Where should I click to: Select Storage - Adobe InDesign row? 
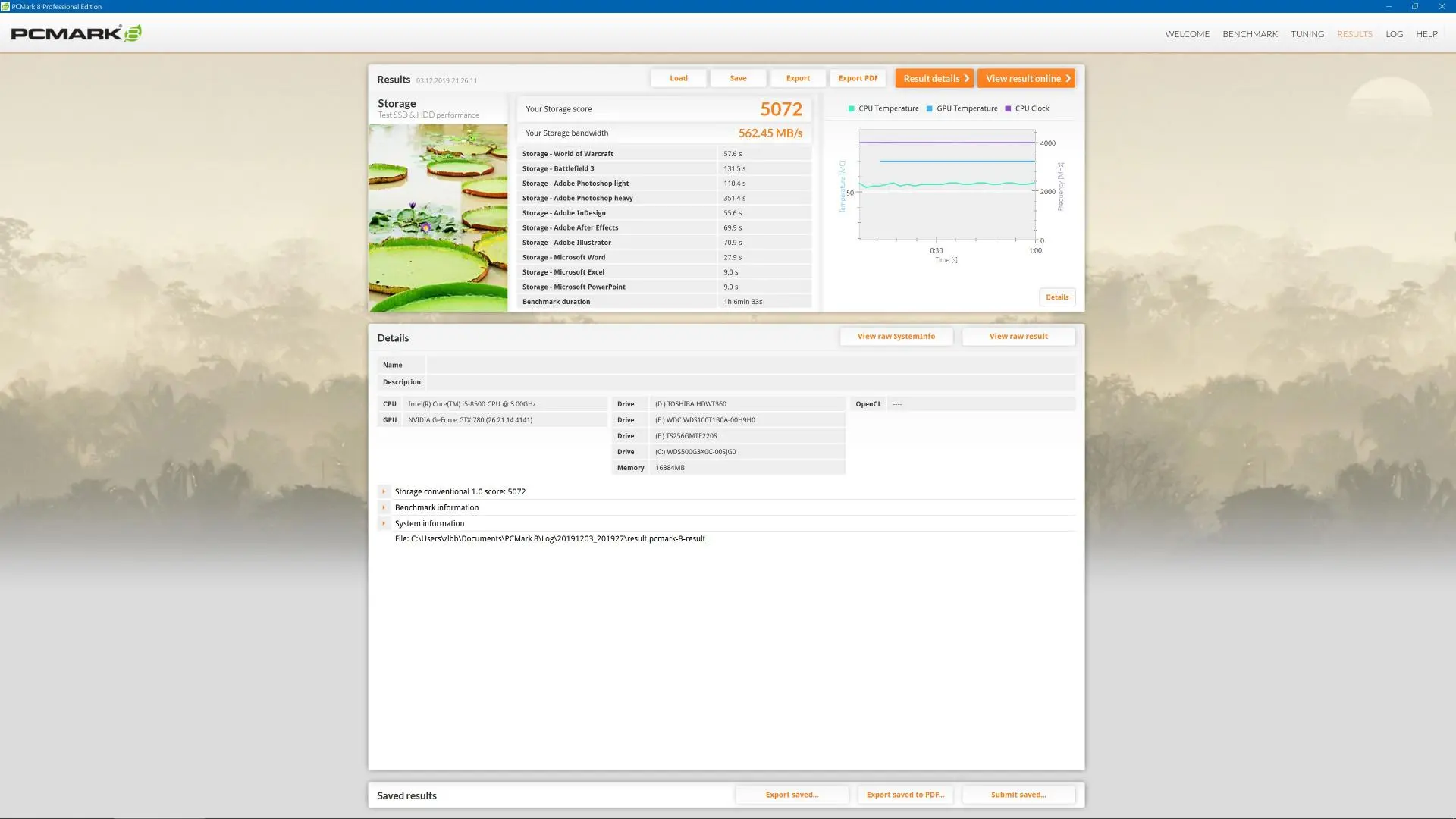pos(664,213)
